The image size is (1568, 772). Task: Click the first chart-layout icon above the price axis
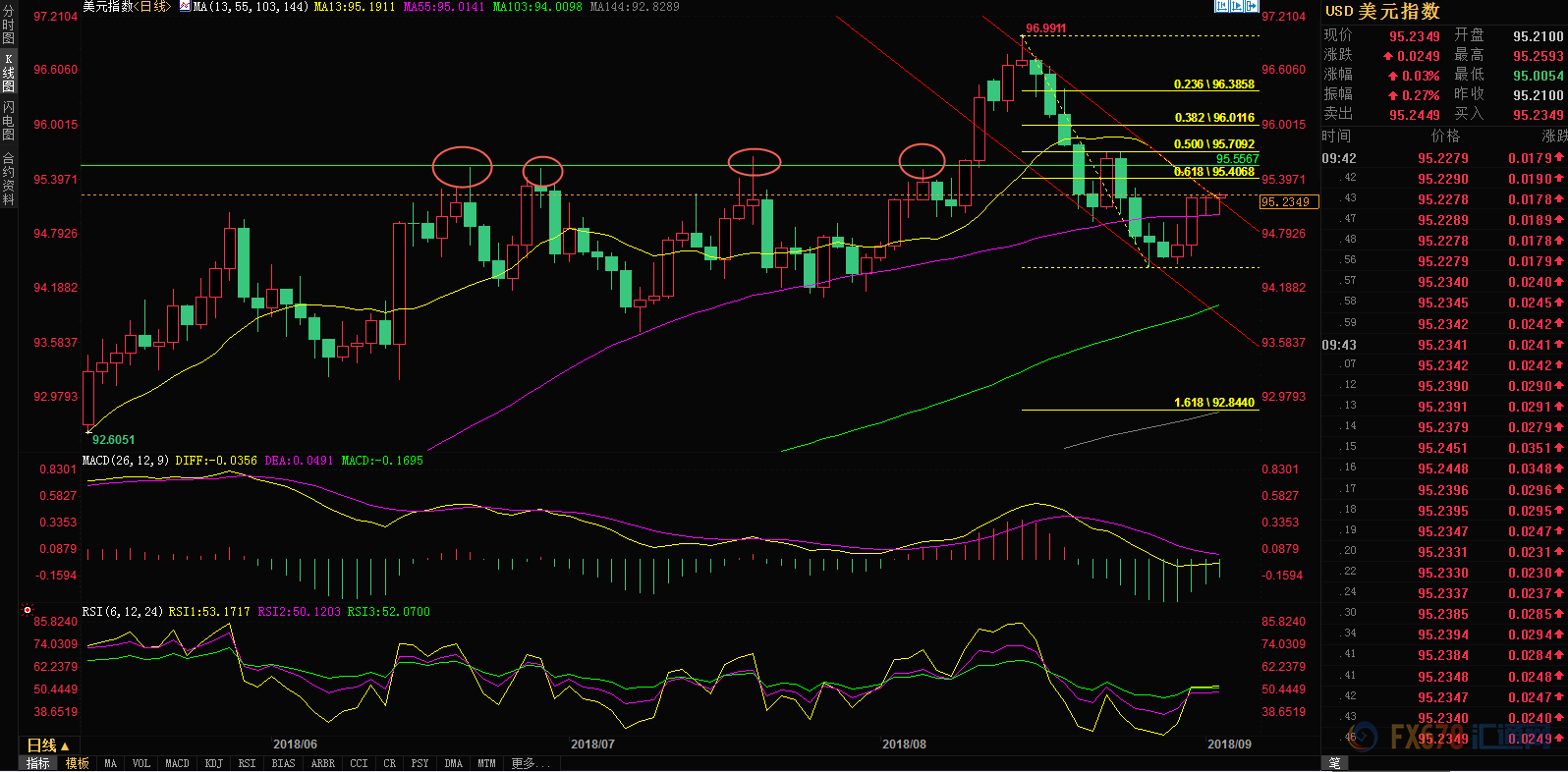coord(1222,6)
